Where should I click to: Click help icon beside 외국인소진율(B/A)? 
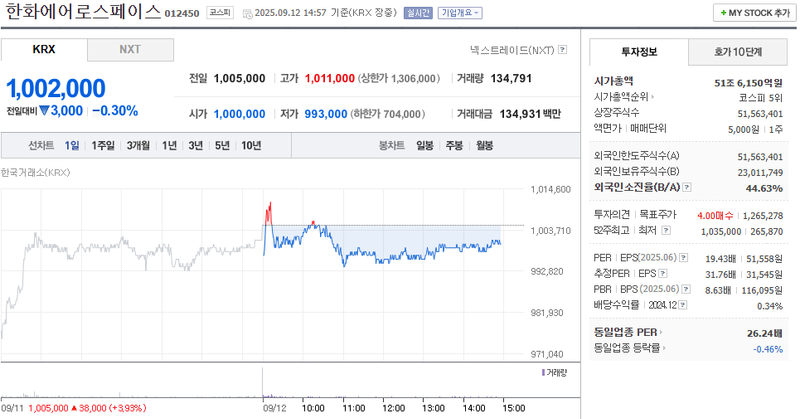(x=687, y=187)
